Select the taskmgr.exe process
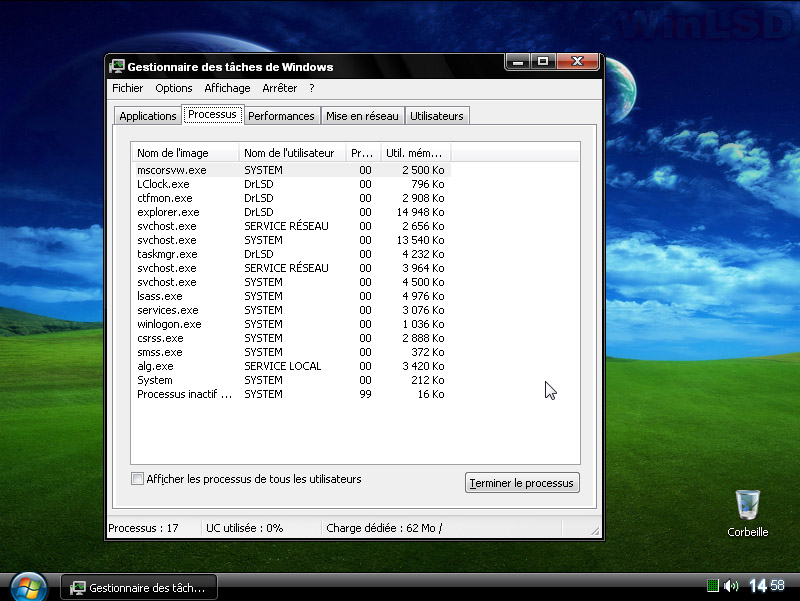Viewport: 800px width, 601px height. click(x=167, y=254)
